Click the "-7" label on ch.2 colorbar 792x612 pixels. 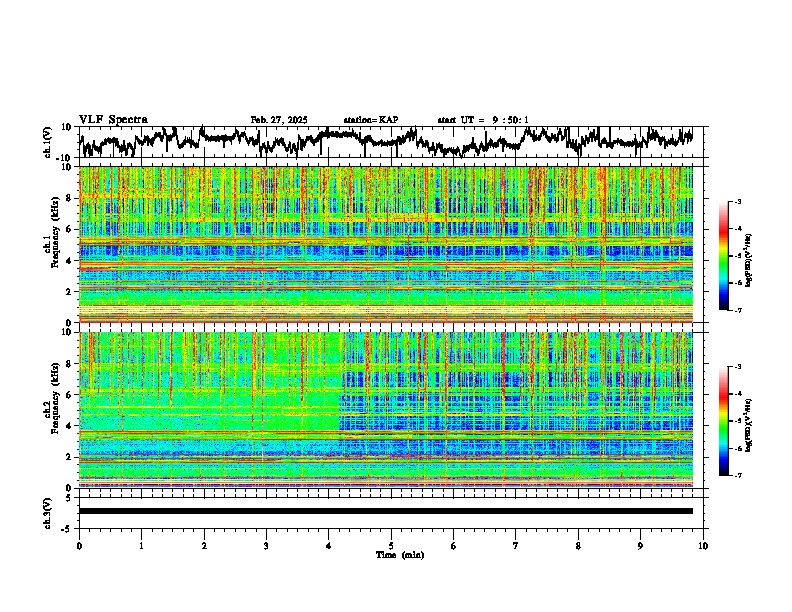pos(737,475)
